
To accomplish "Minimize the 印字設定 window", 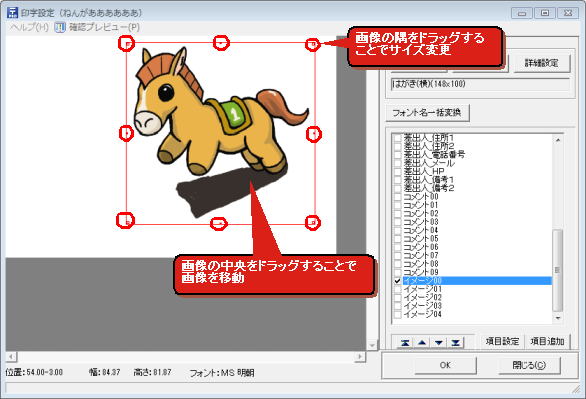I will tap(522, 13).
